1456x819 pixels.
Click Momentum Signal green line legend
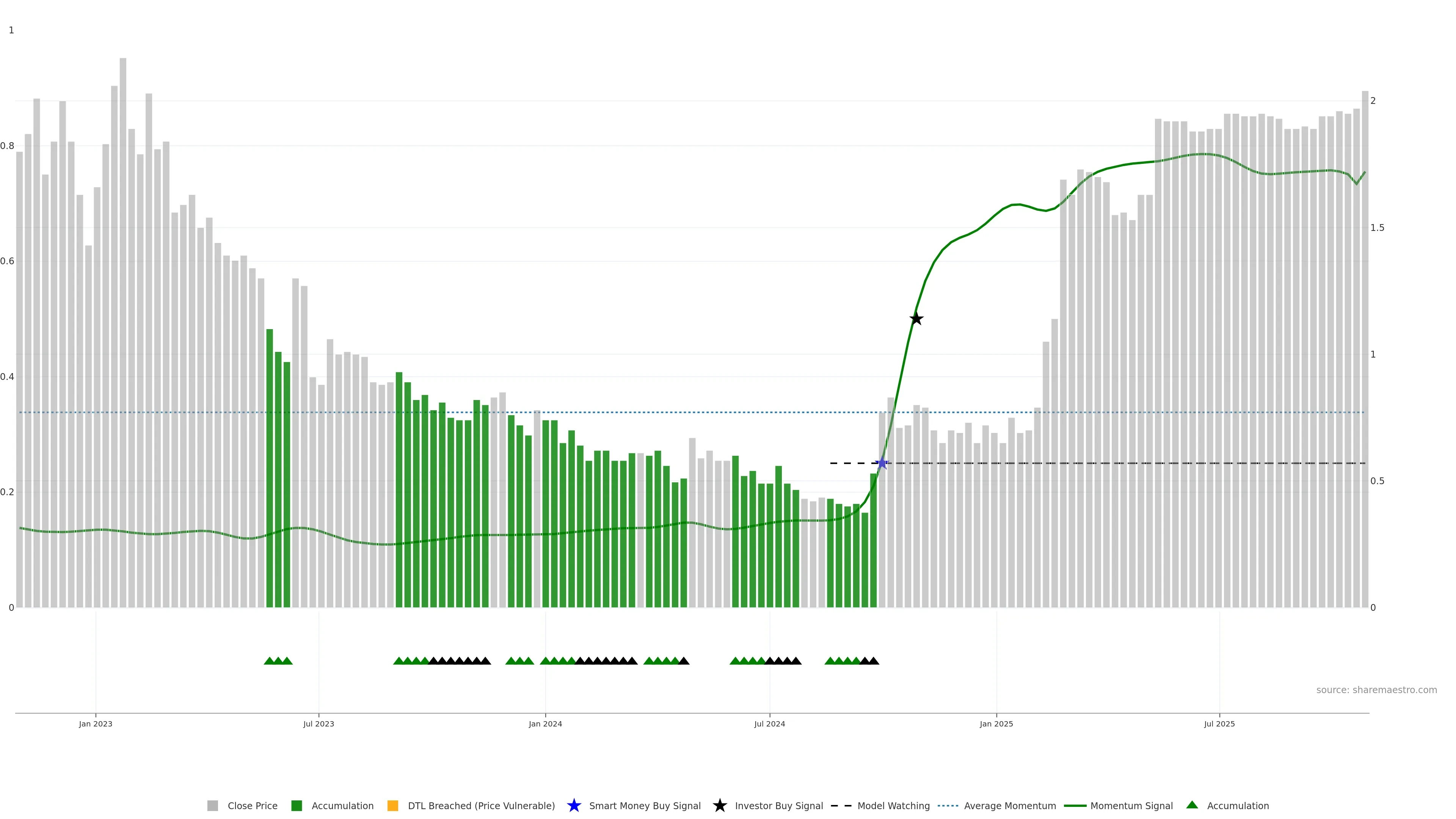pyautogui.click(x=1075, y=806)
